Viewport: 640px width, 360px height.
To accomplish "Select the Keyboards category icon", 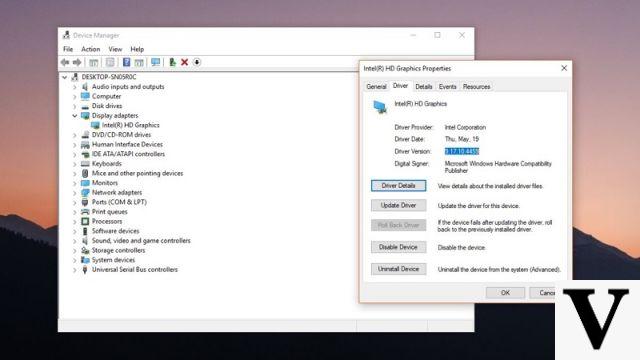I will pos(85,164).
